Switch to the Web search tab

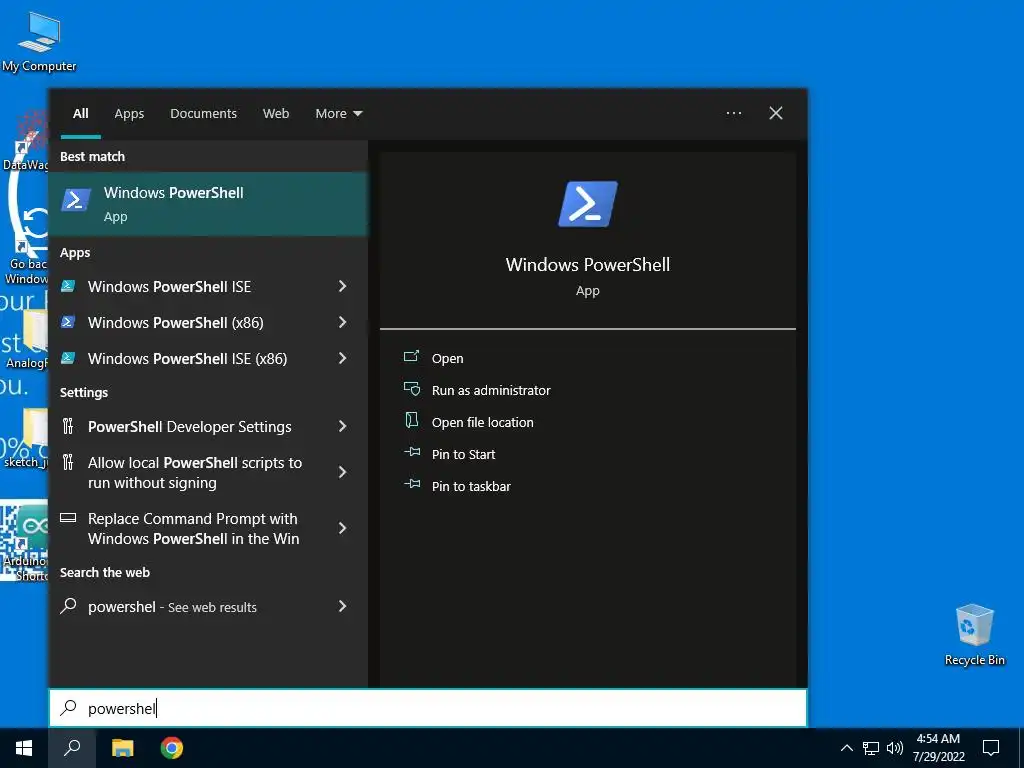tap(276, 114)
